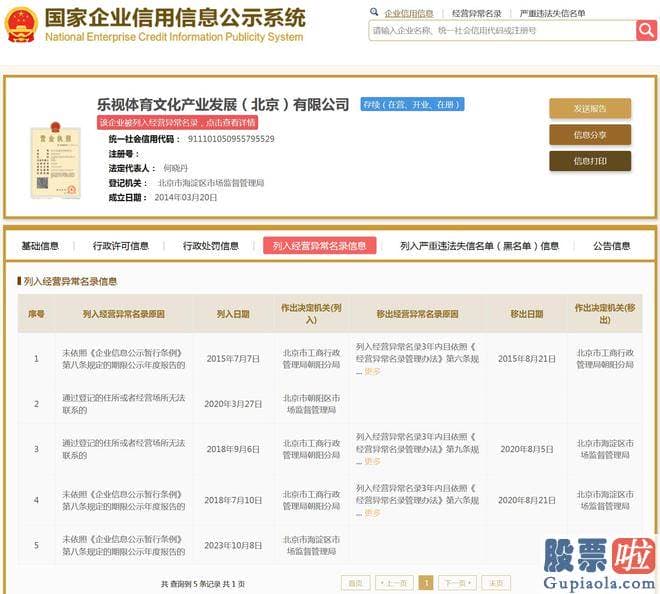The height and width of the screenshot is (594, 660).
Task: Select the 企业信用信息 search category
Action: tap(409, 13)
